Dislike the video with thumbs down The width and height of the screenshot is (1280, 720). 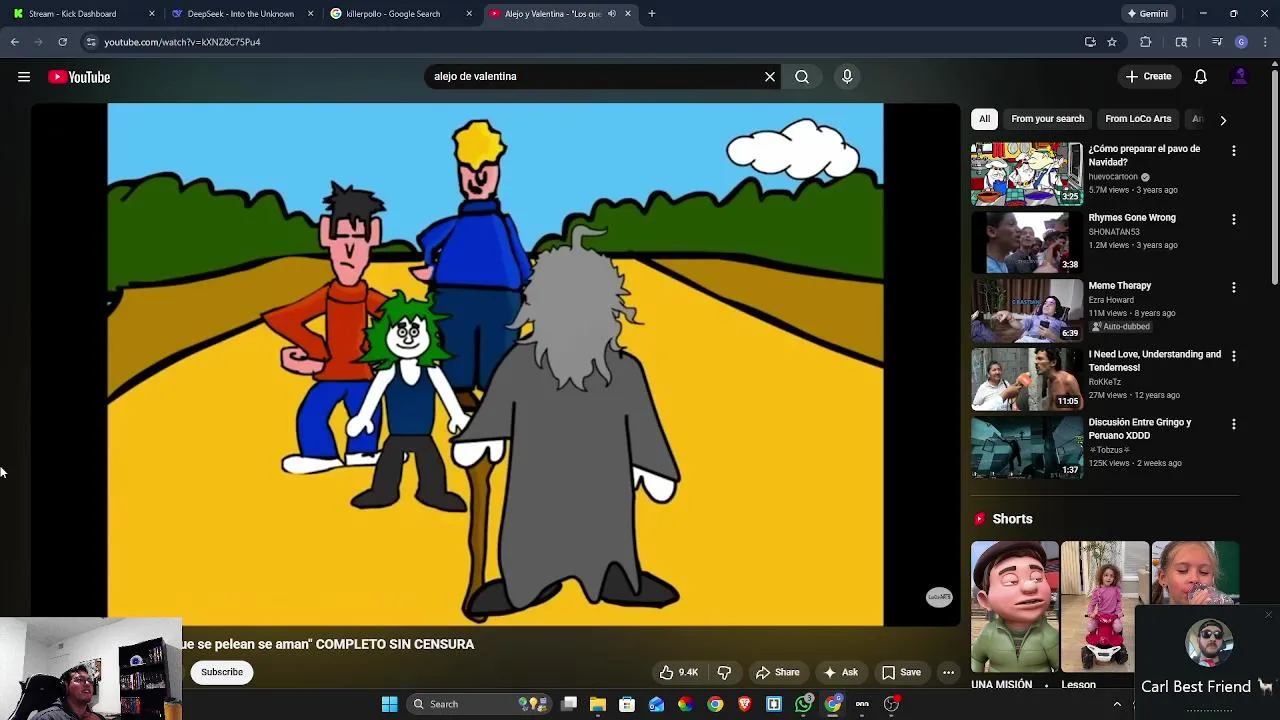click(725, 672)
